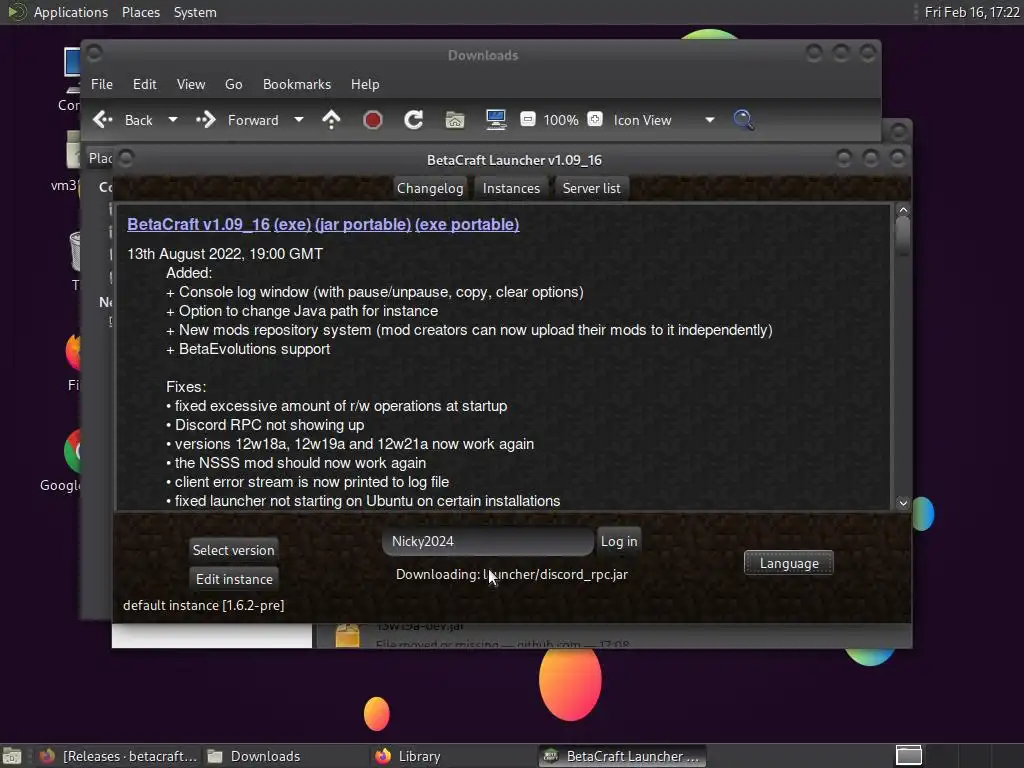Click the Search magnifier icon
This screenshot has height=768, width=1024.
(743, 120)
